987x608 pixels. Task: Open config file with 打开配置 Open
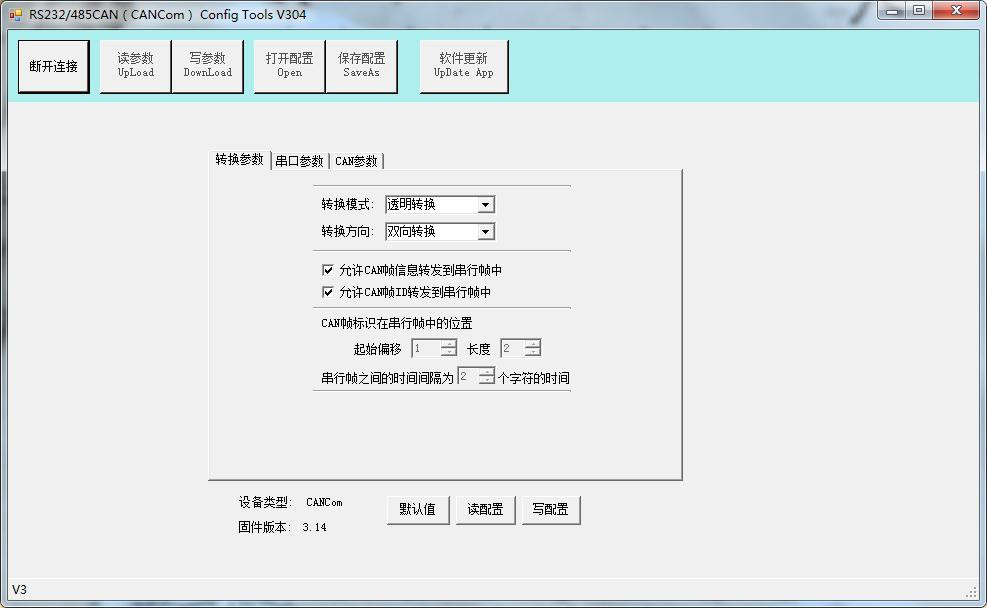point(289,66)
